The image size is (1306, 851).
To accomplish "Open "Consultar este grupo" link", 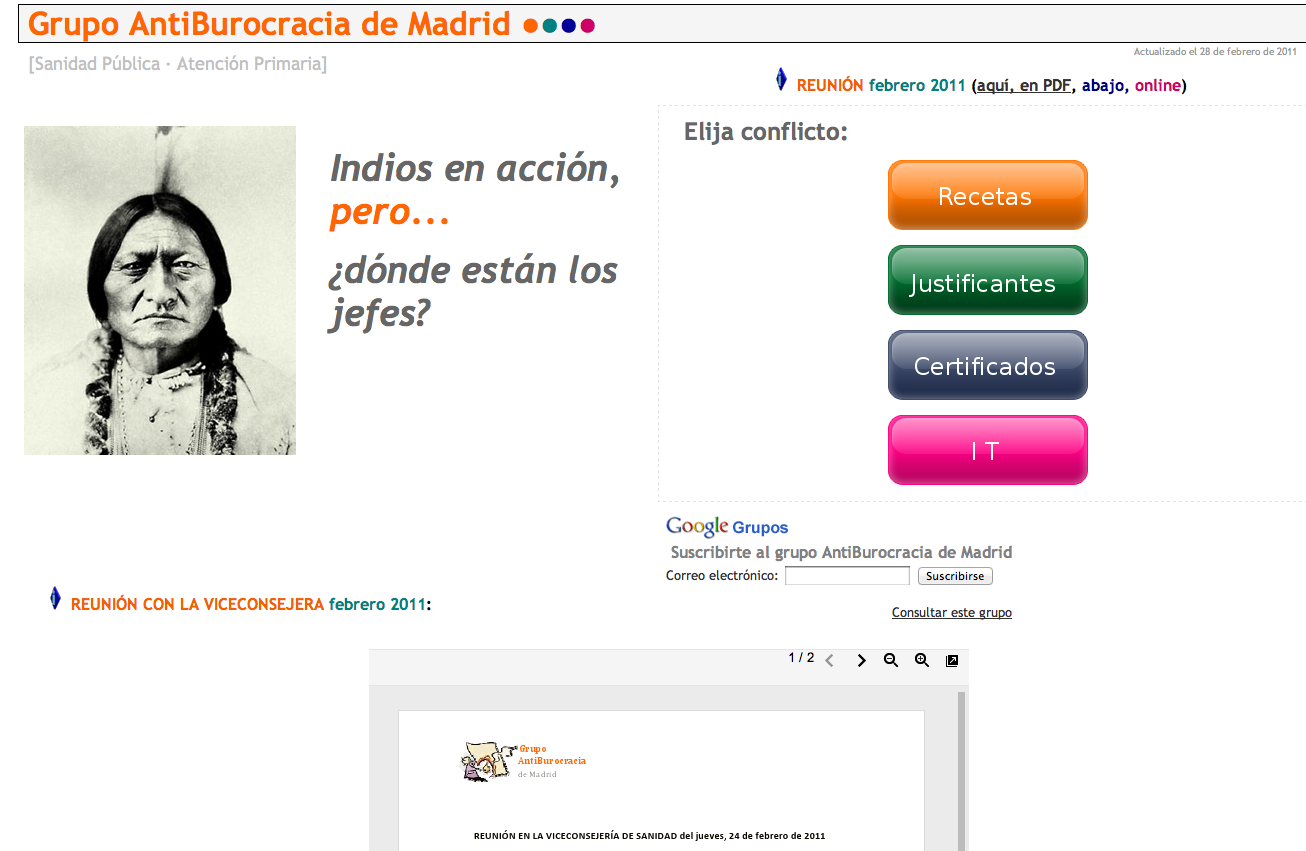I will tap(951, 613).
